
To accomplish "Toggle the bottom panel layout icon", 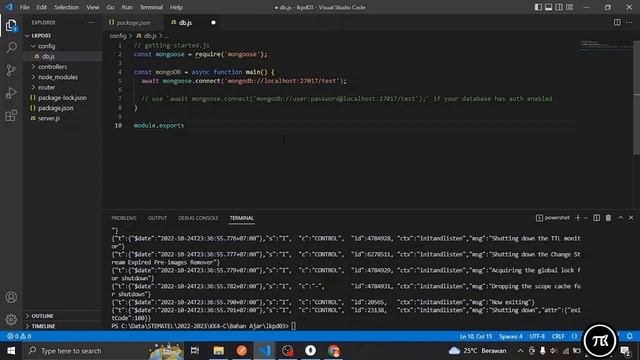I will pos(549,7).
